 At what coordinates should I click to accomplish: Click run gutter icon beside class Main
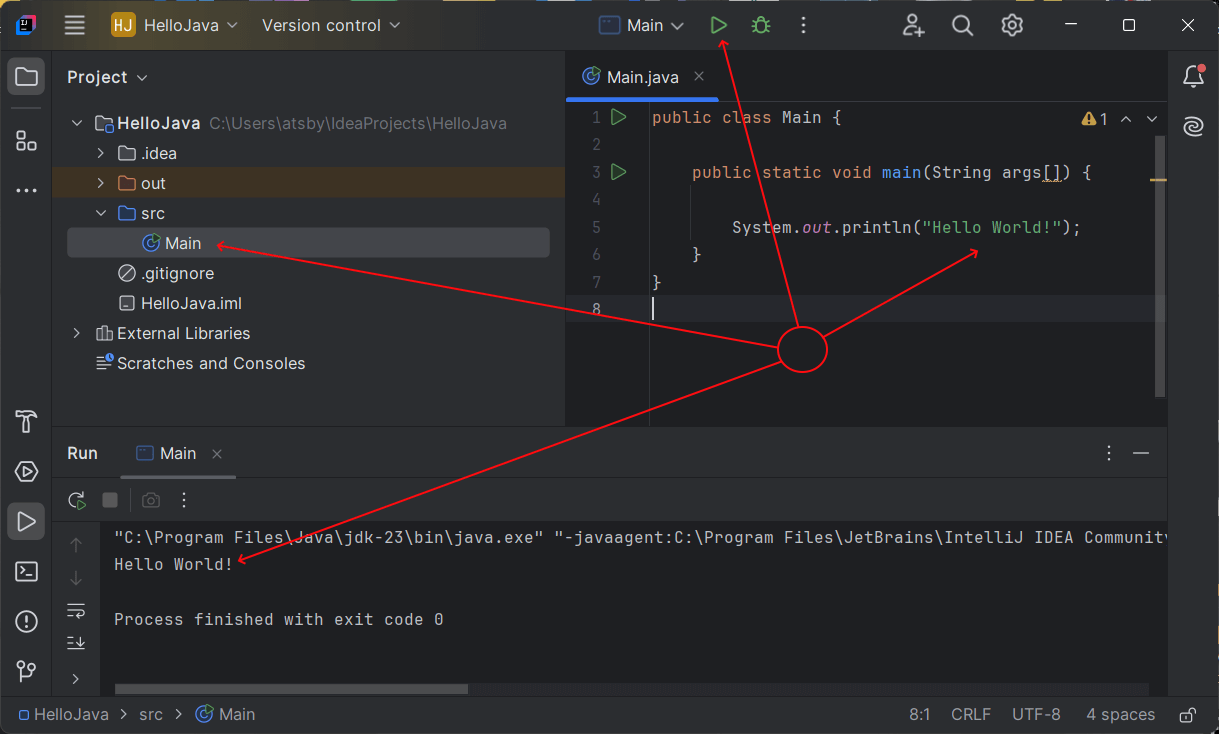click(618, 118)
